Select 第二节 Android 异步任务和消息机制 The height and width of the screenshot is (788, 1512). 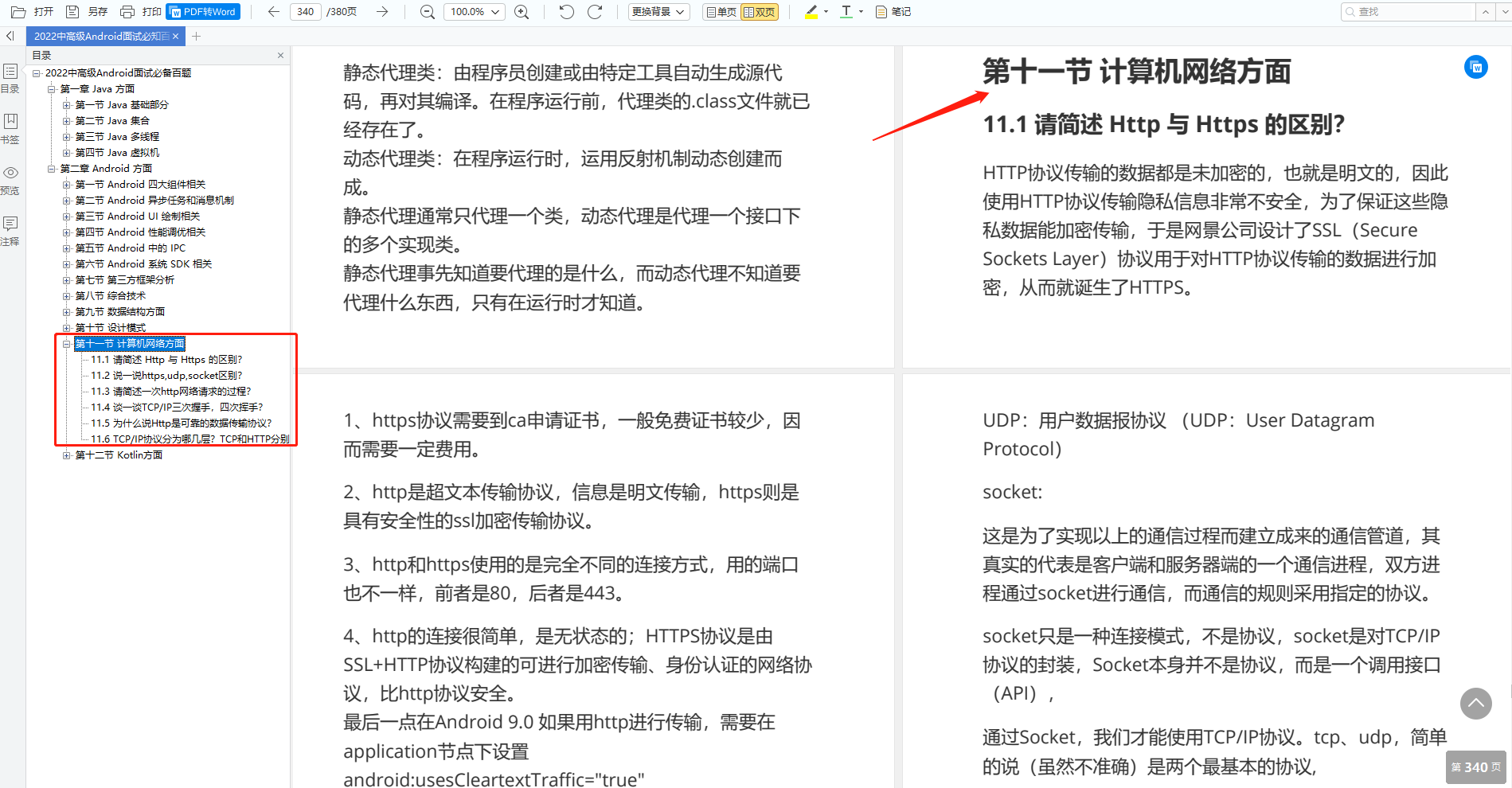tap(154, 201)
